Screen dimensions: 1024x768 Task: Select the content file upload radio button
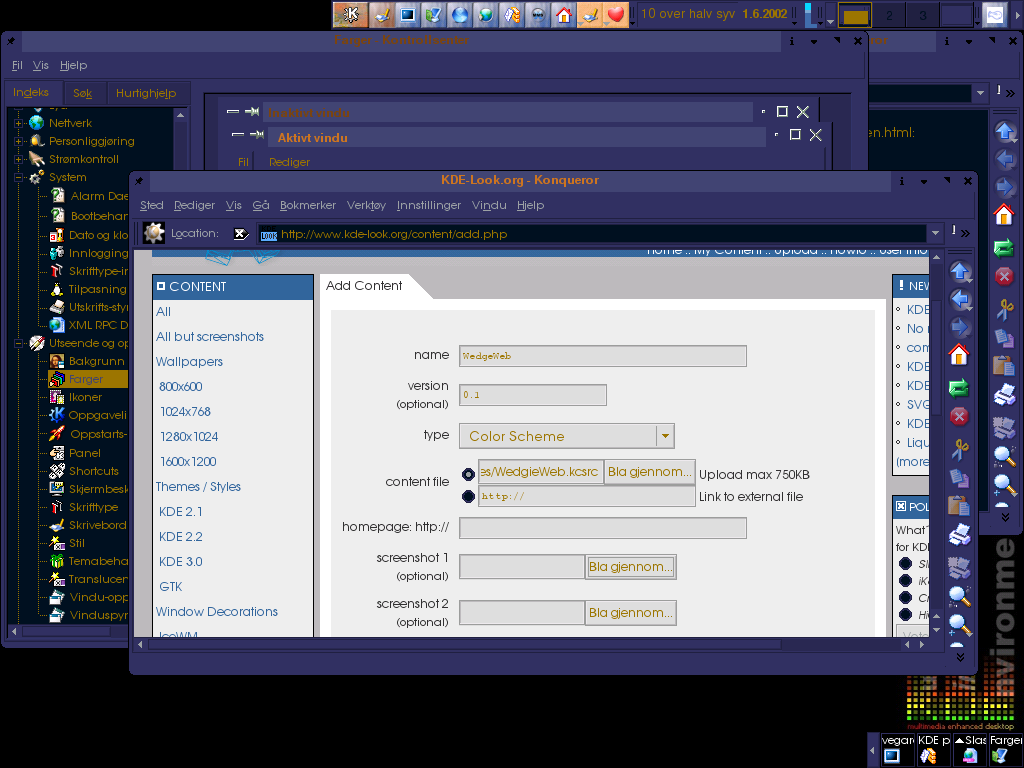pyautogui.click(x=468, y=474)
